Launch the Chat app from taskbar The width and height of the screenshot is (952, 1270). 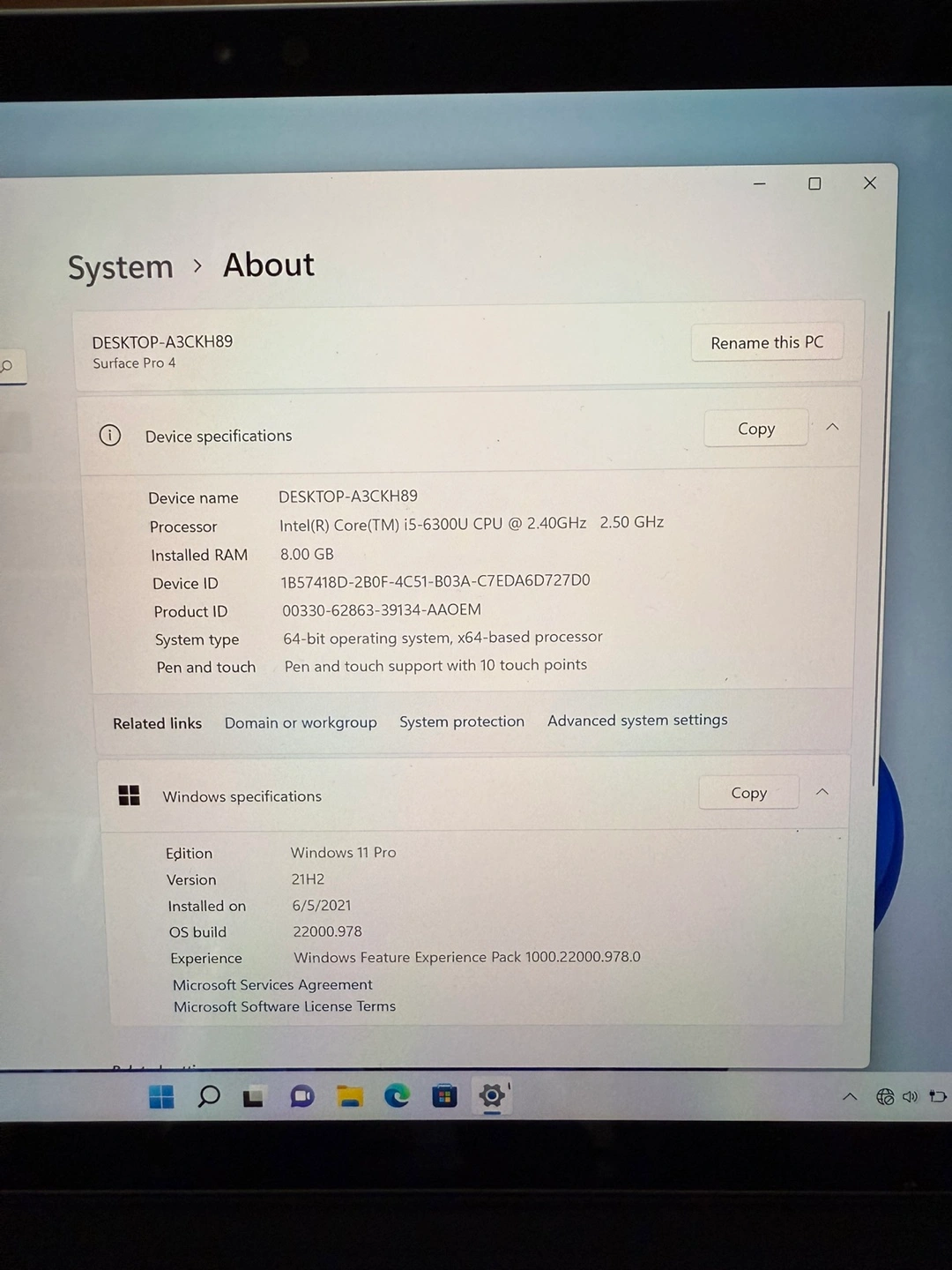[302, 1096]
